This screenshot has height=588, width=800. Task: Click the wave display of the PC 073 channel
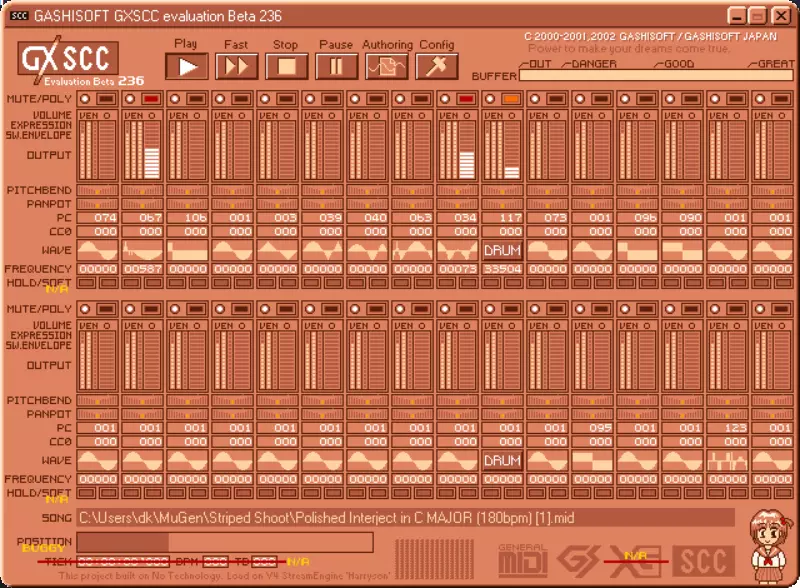pyautogui.click(x=547, y=250)
